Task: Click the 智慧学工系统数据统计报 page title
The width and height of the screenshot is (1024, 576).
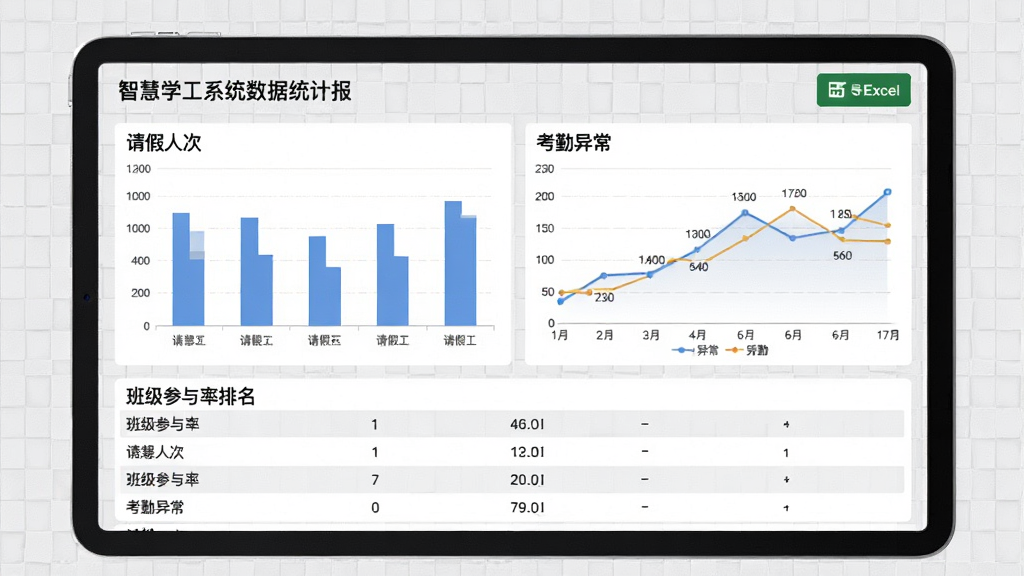Action: click(x=235, y=91)
